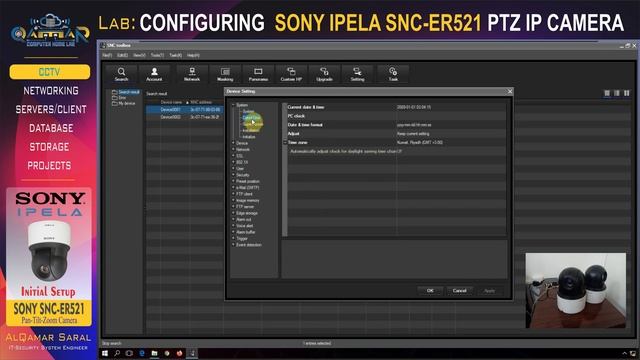The height and width of the screenshot is (360, 640).
Task: Expand the Preset position node
Action: (233, 181)
